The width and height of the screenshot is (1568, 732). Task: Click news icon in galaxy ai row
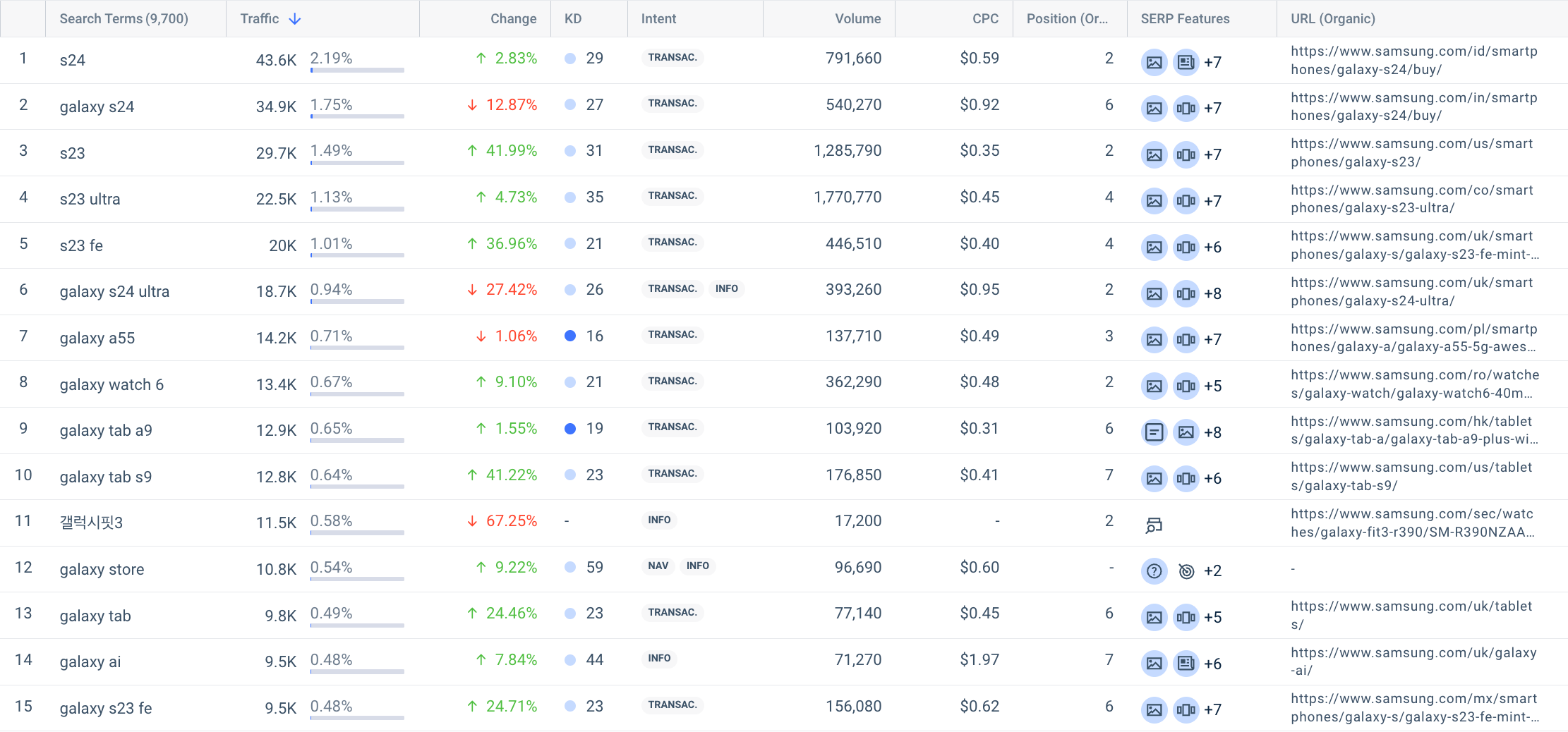point(1186,664)
